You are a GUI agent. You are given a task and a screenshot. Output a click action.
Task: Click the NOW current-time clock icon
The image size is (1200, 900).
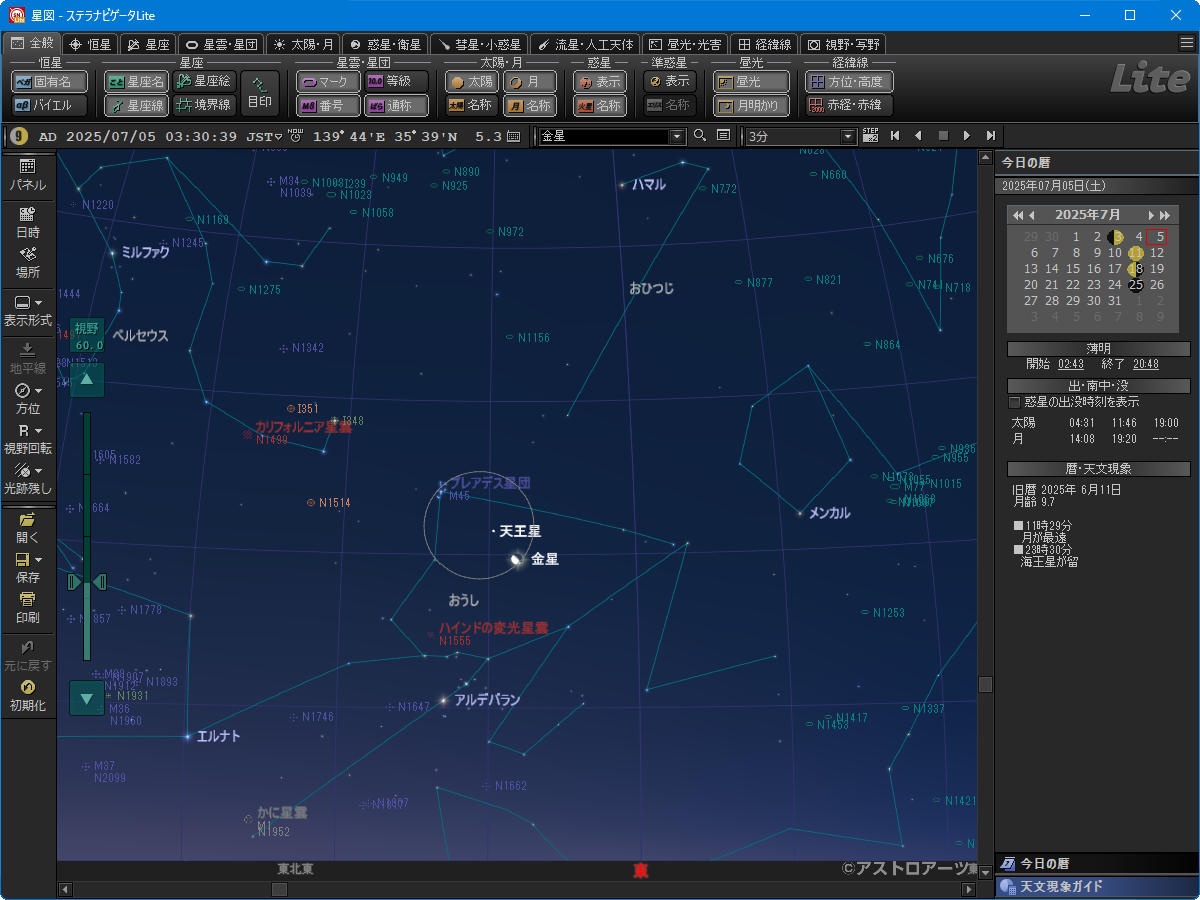[295, 135]
